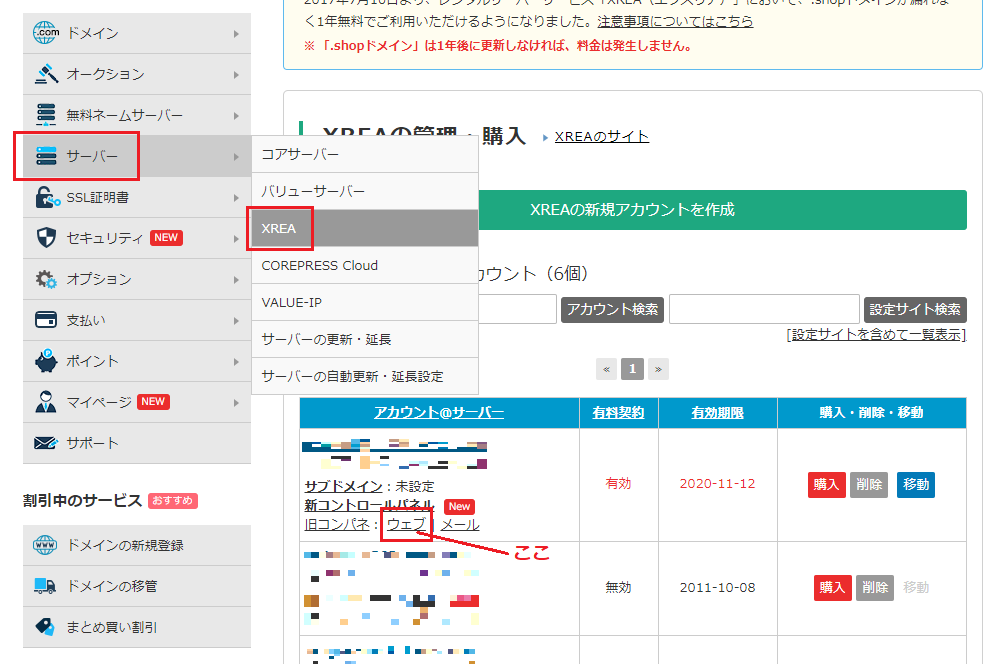Expand the ドメイン submenu chevron
Screen dimensions: 992x664
coord(235,32)
